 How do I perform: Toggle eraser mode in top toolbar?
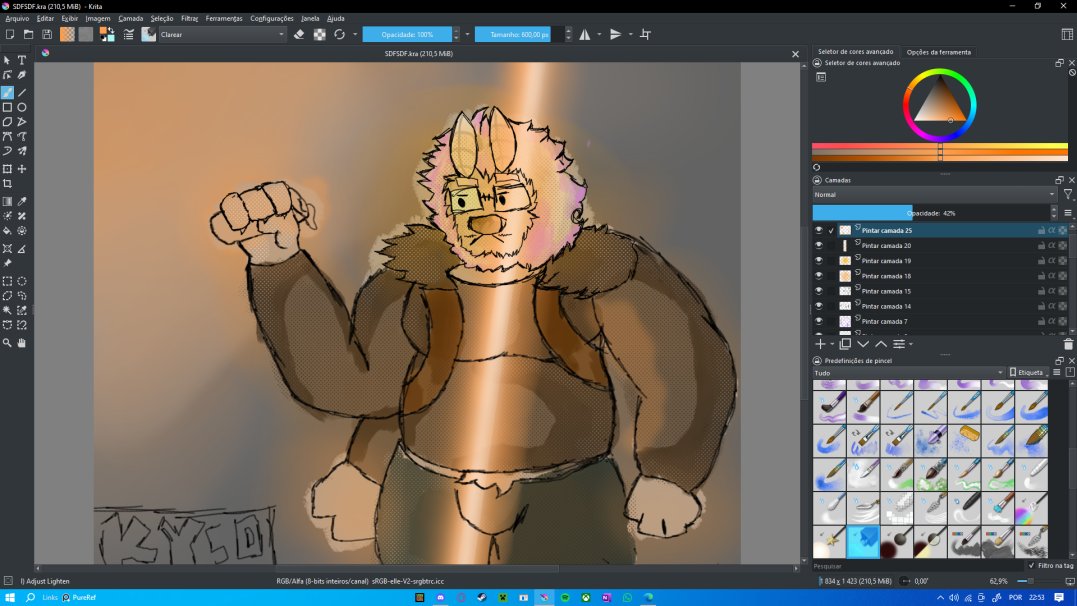click(299, 34)
